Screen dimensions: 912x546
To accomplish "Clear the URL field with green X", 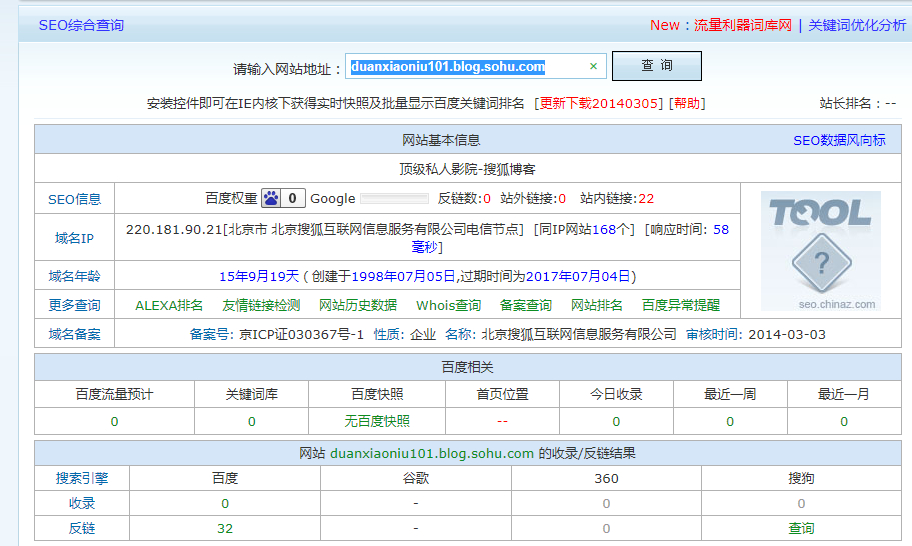I will pyautogui.click(x=593, y=66).
